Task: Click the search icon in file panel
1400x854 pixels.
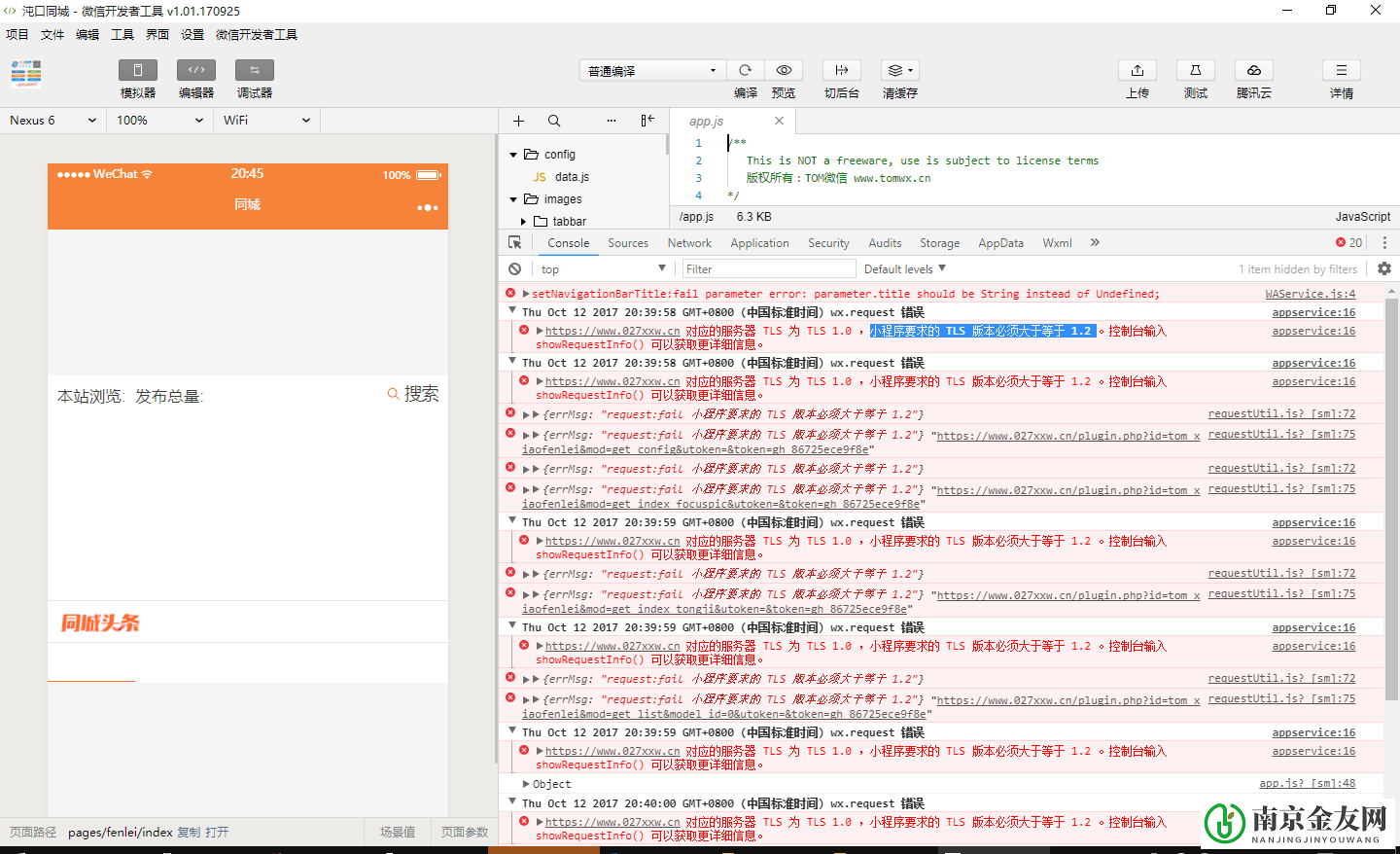Action: [x=554, y=121]
